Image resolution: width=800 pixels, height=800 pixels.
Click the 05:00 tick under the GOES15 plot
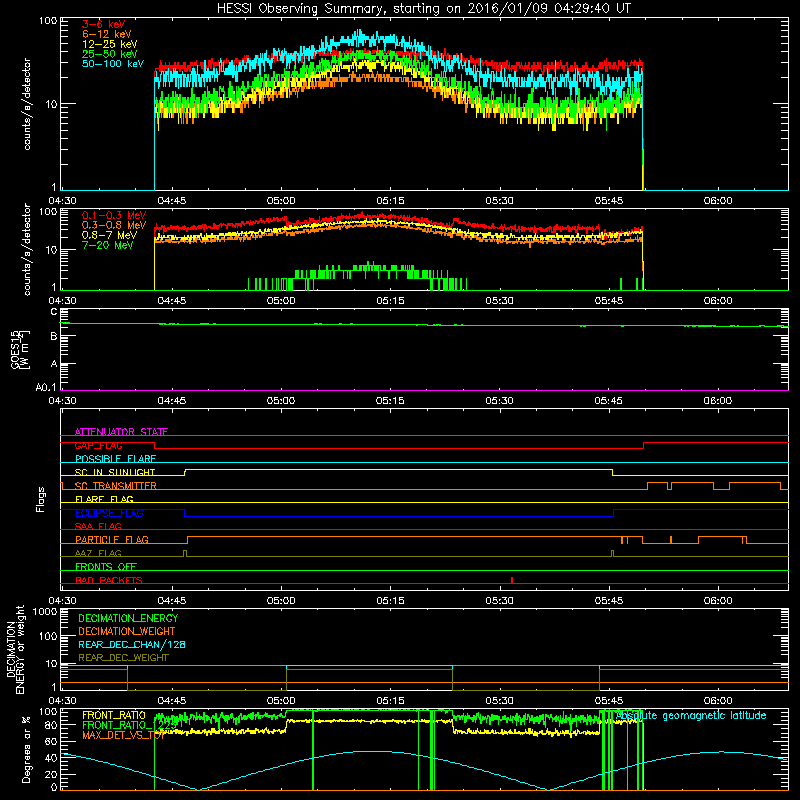coord(281,401)
